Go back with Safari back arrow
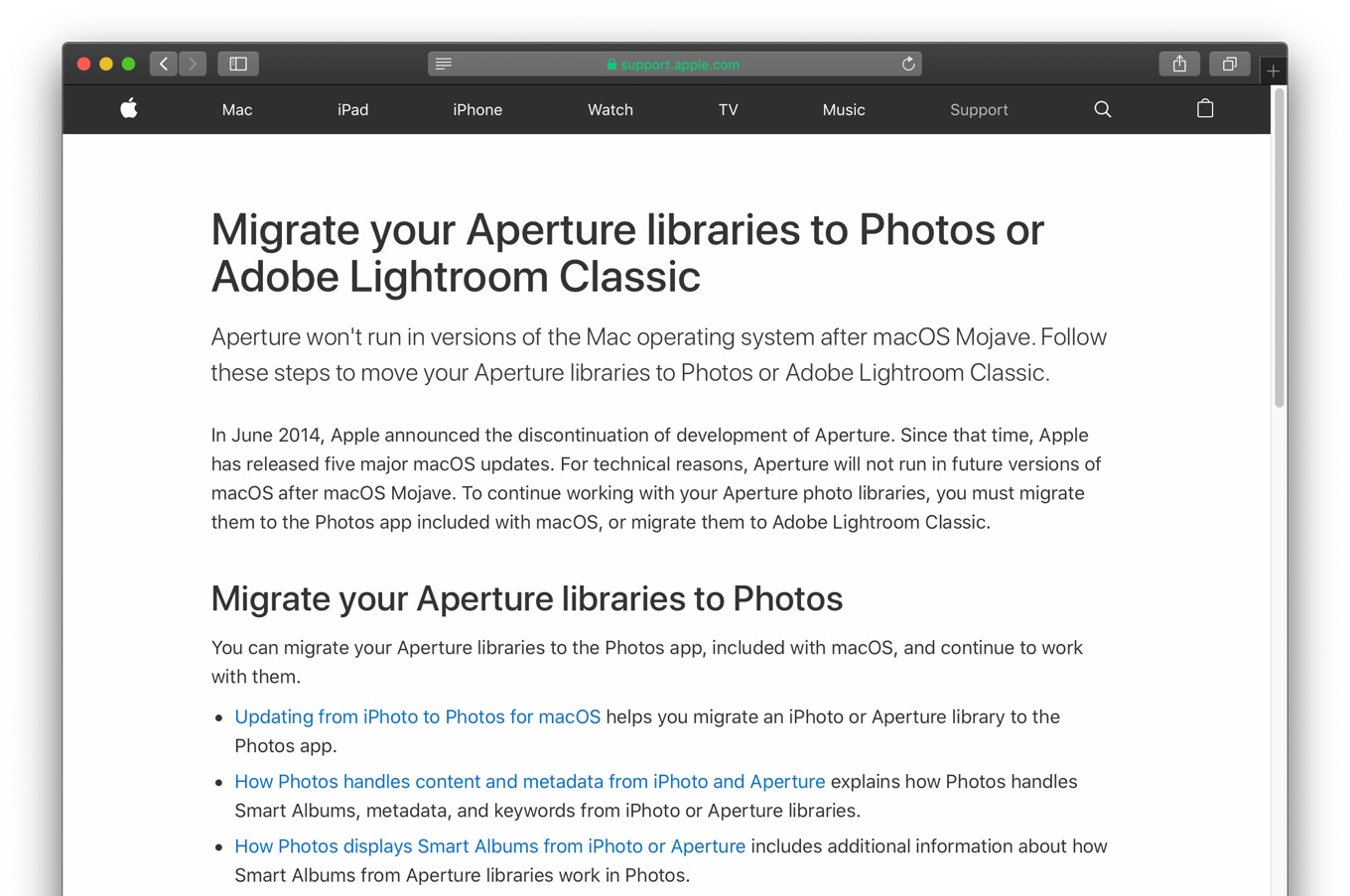 point(164,64)
